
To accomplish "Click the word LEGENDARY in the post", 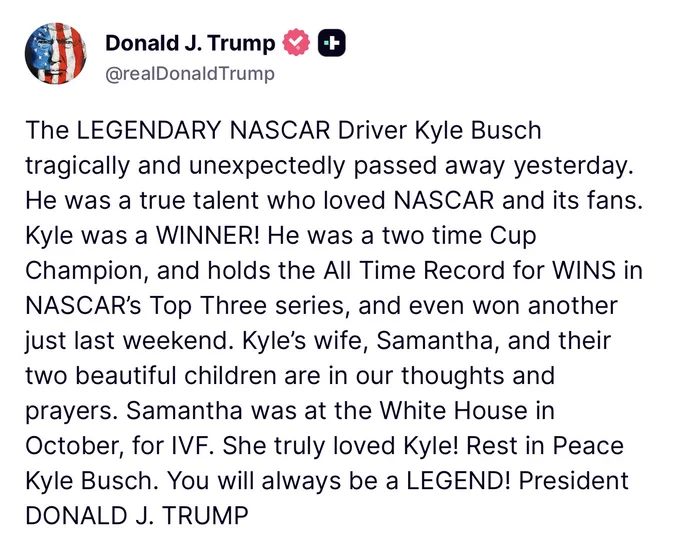I will [x=149, y=131].
